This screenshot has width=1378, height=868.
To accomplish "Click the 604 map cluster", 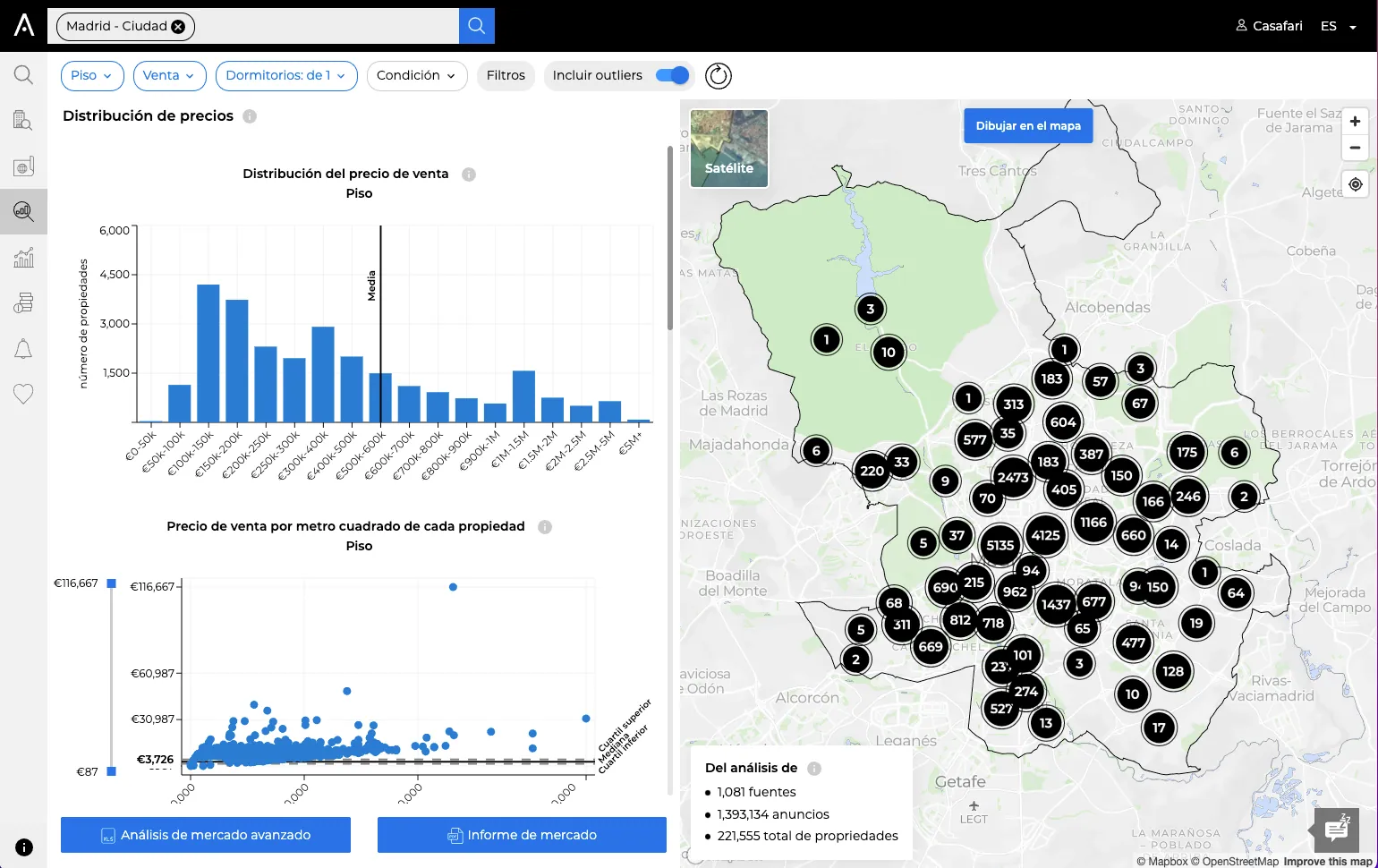I will [x=1063, y=422].
